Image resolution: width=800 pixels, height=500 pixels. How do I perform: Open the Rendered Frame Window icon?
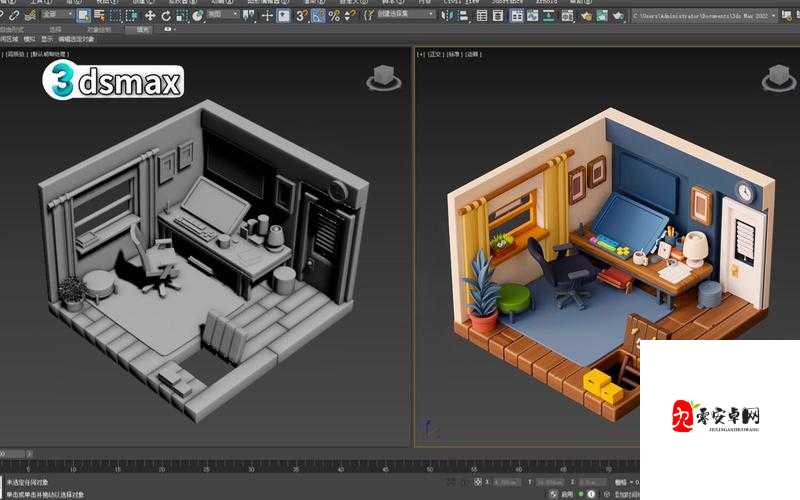(x=602, y=16)
